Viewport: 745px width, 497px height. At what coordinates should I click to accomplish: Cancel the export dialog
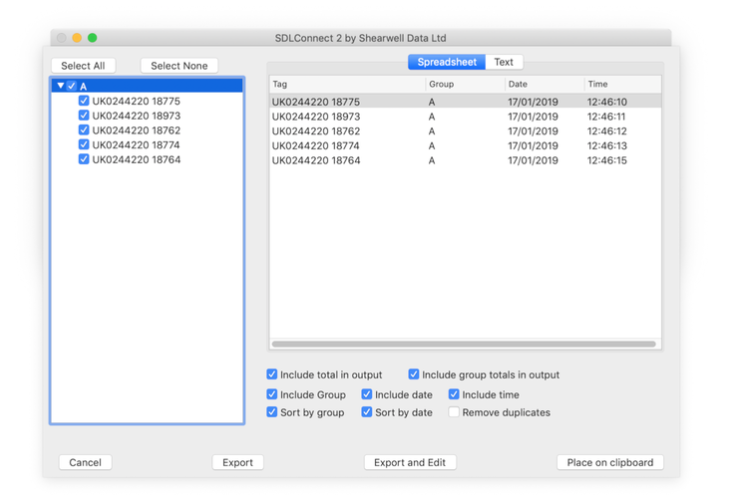click(85, 462)
